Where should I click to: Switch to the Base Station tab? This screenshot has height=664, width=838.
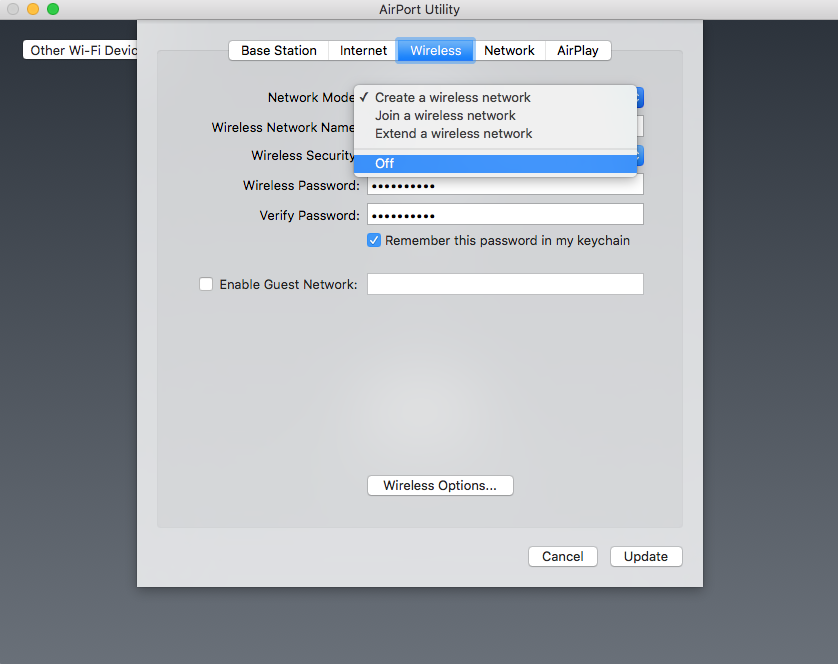point(278,51)
